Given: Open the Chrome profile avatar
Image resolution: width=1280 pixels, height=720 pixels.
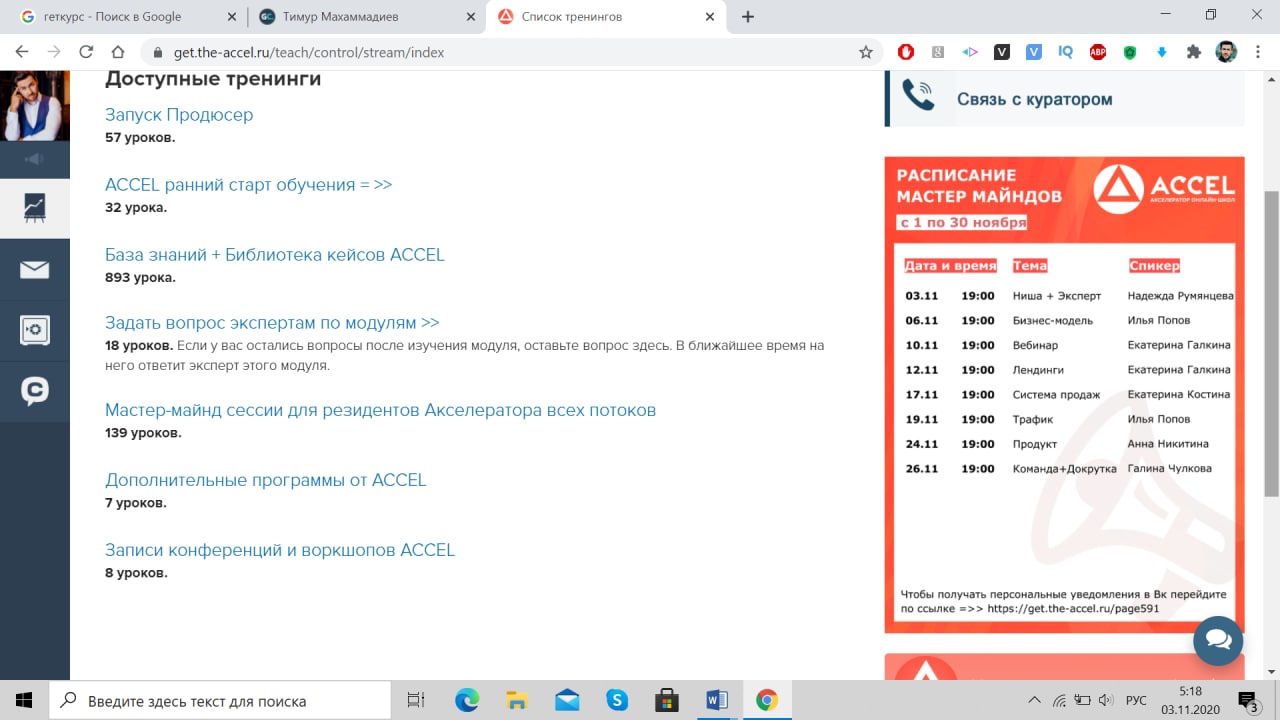Looking at the screenshot, I should click(x=1226, y=52).
